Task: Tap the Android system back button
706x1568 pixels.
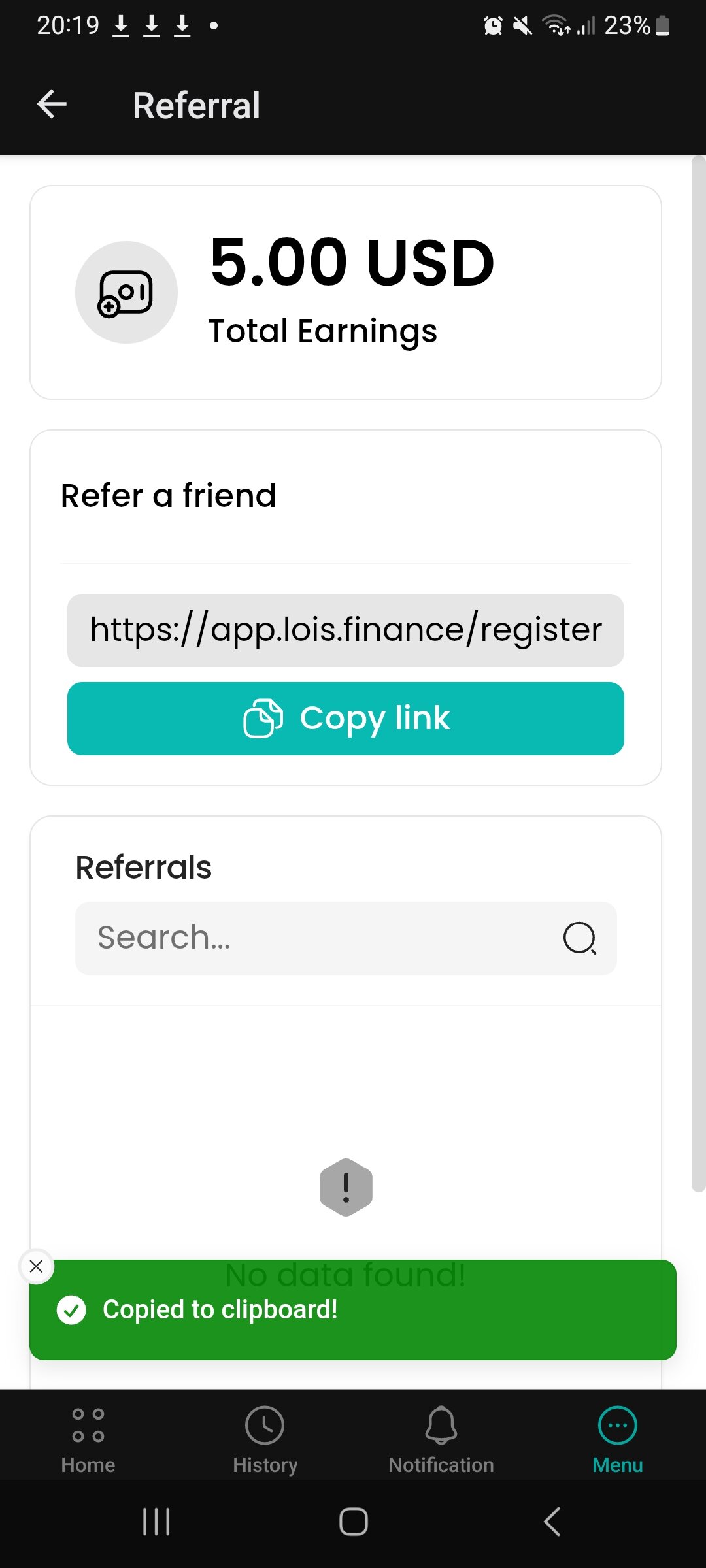Action: click(x=552, y=1522)
